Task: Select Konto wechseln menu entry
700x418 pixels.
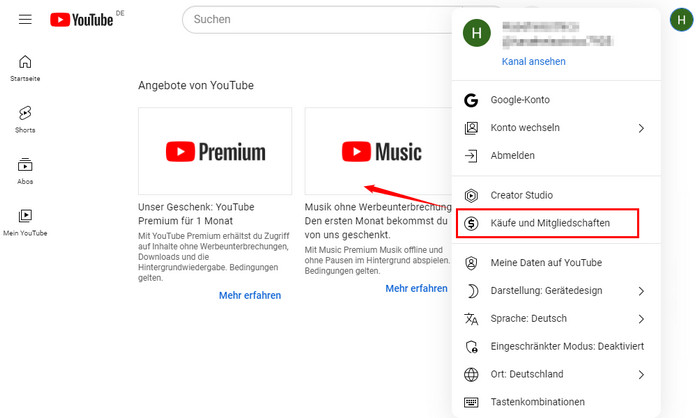Action: click(x=556, y=128)
